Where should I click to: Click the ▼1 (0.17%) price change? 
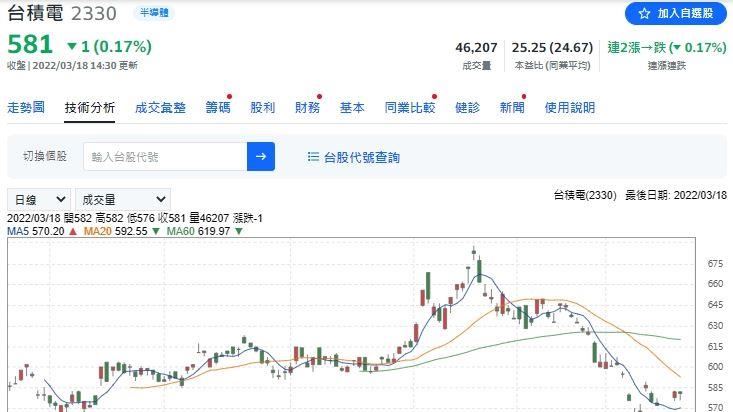[x=109, y=46]
